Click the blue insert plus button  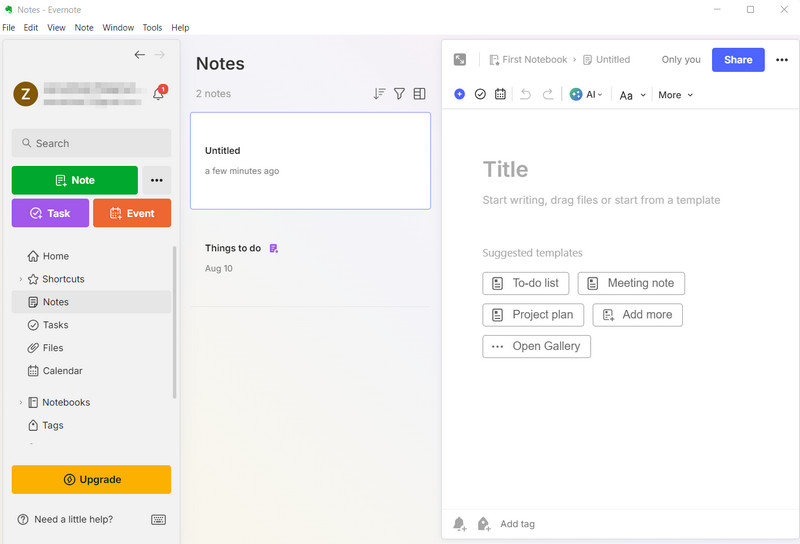tap(460, 94)
